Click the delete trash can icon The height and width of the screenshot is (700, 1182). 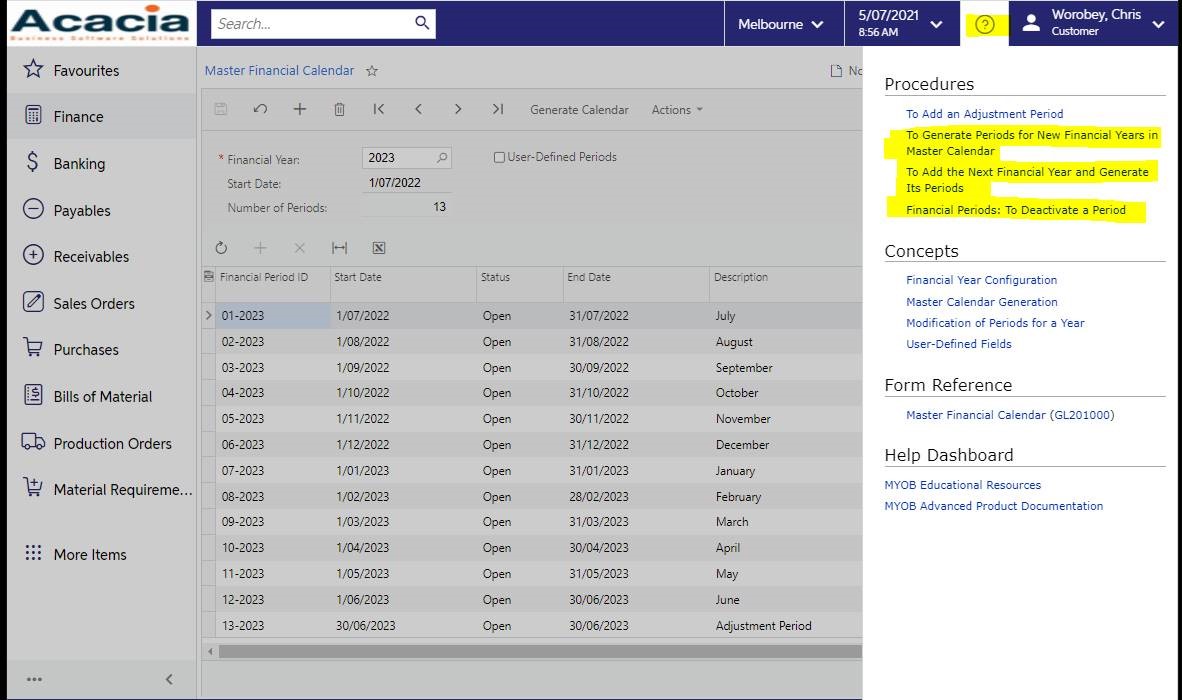339,109
